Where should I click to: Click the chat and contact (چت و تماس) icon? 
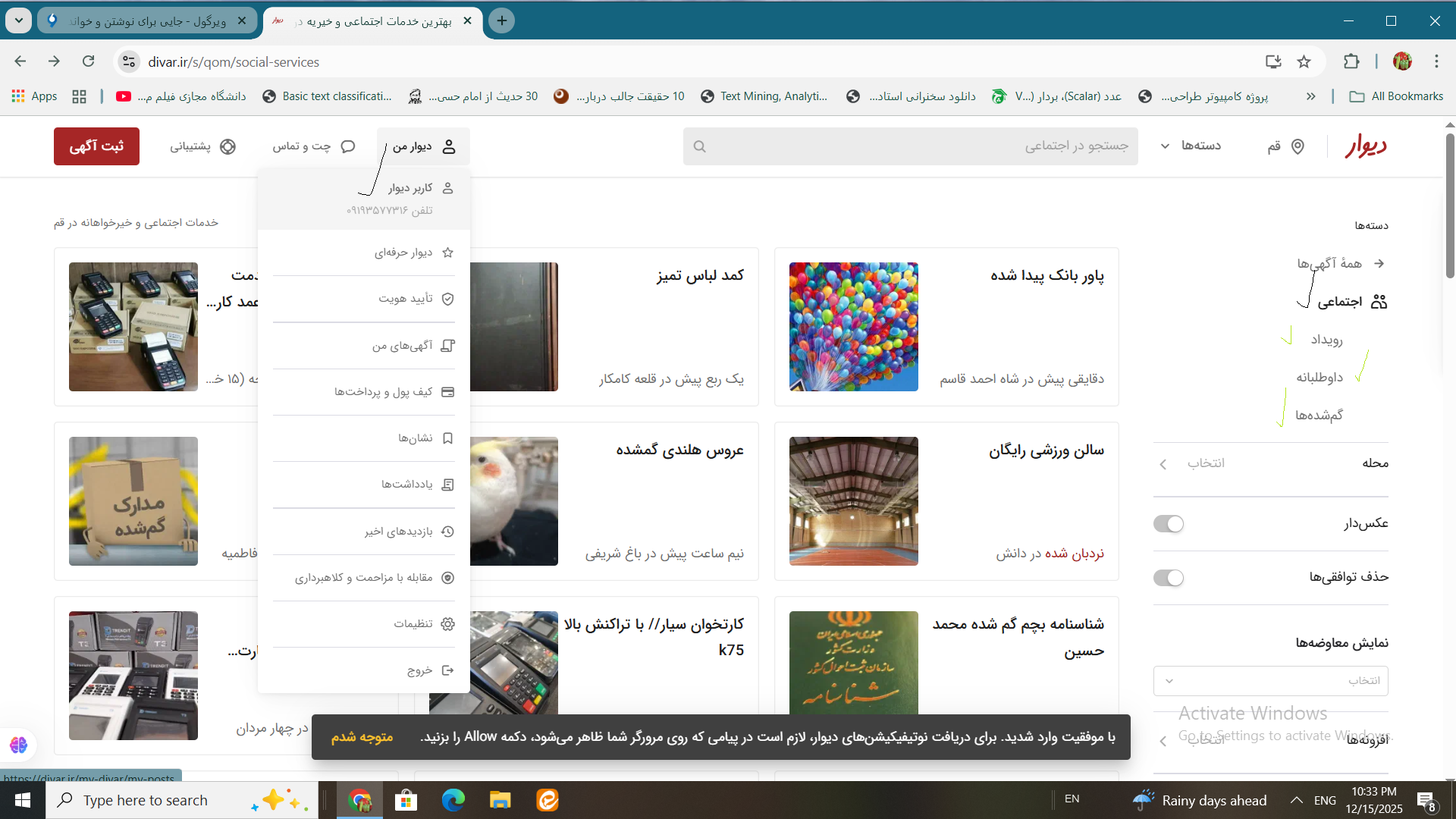point(348,146)
